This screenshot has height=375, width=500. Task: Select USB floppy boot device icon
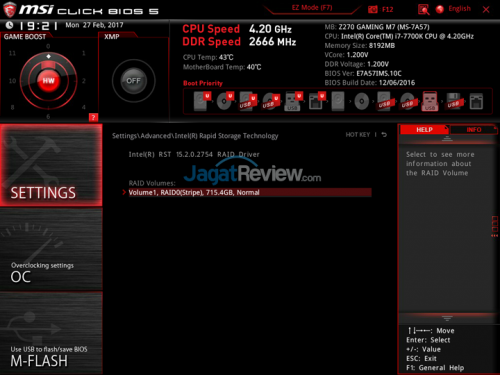(454, 101)
